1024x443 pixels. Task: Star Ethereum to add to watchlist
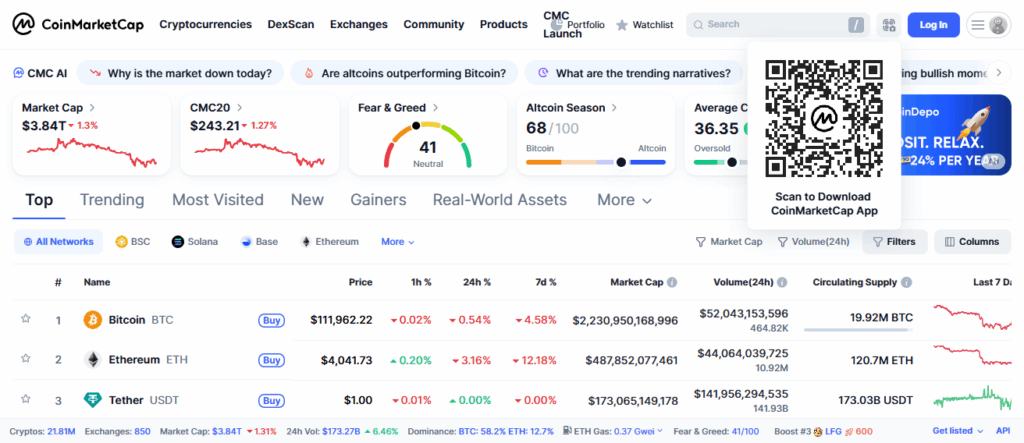pyautogui.click(x=26, y=360)
